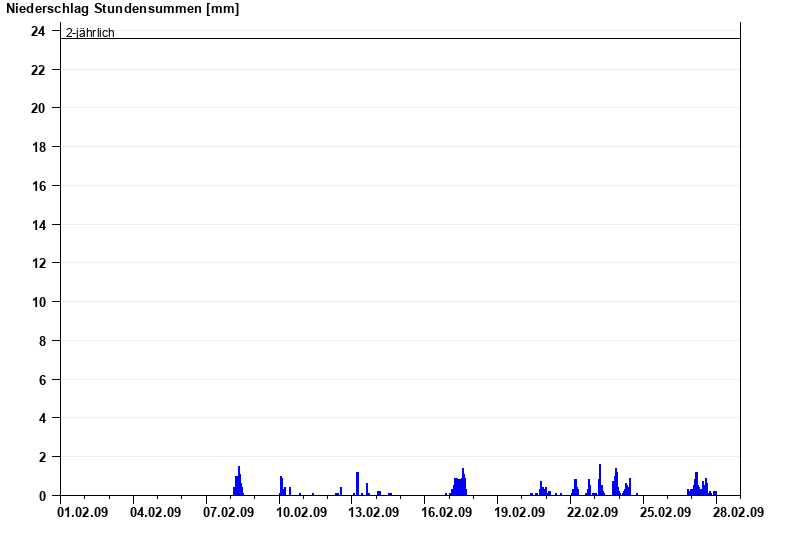The width and height of the screenshot is (800, 550).
Task: Click the 2-jährlich threshold line label
Action: pyautogui.click(x=90, y=33)
